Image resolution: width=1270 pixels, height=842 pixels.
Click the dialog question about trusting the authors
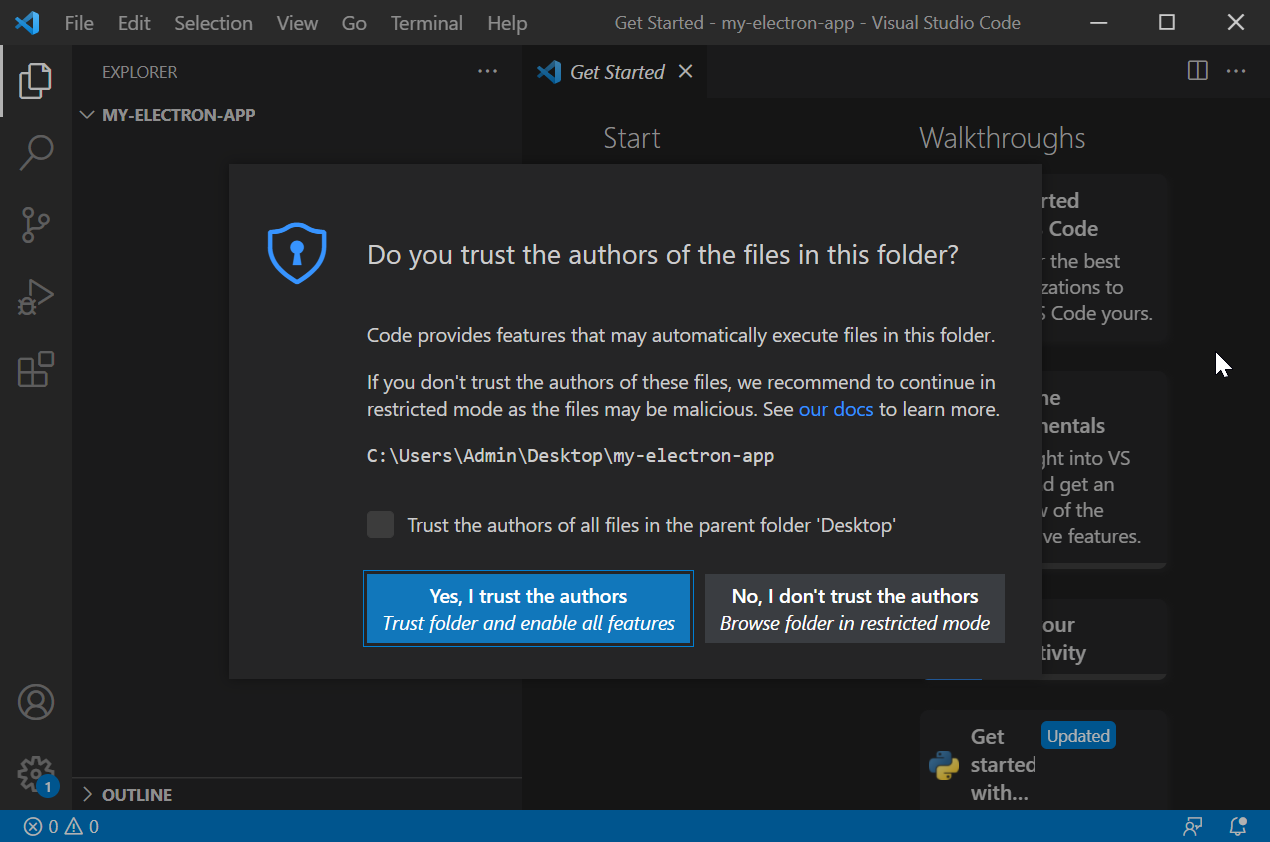(663, 255)
